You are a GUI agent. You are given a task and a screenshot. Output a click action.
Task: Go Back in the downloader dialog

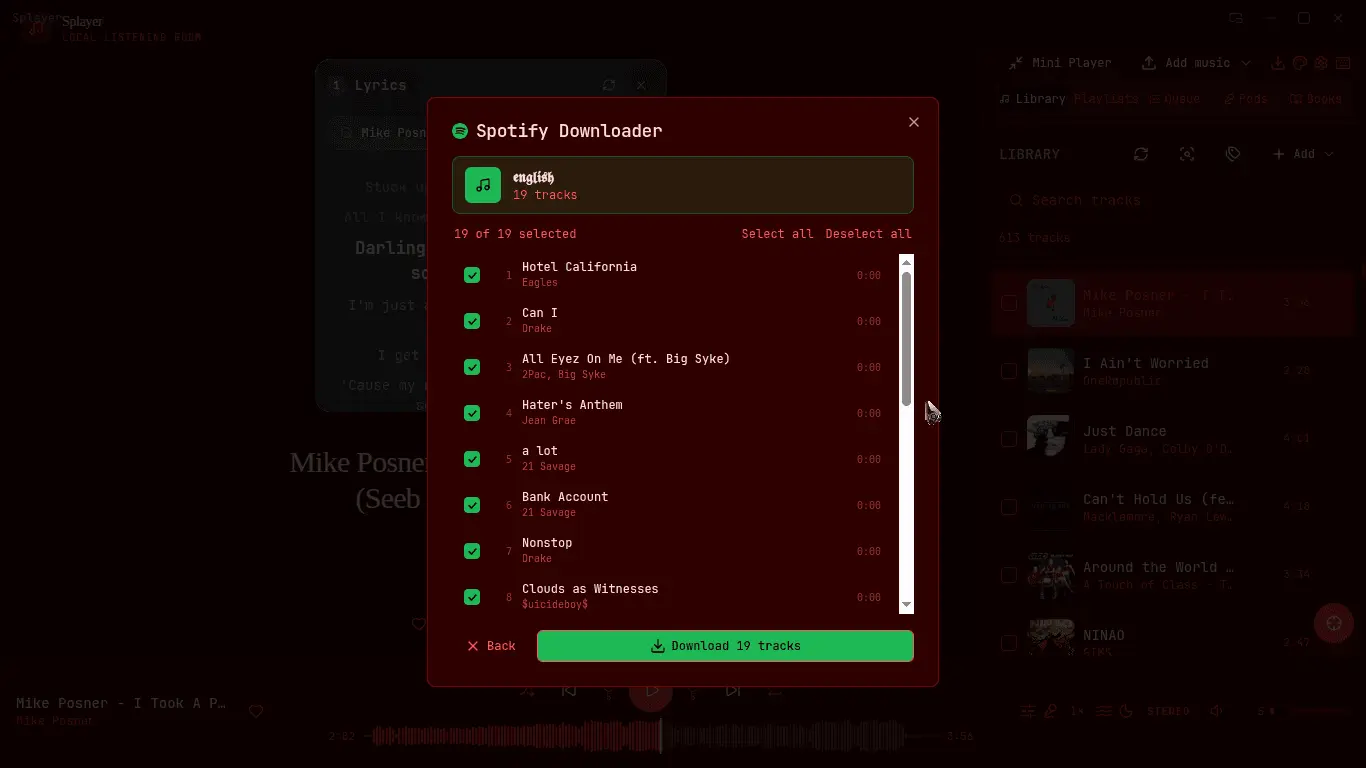coord(491,646)
